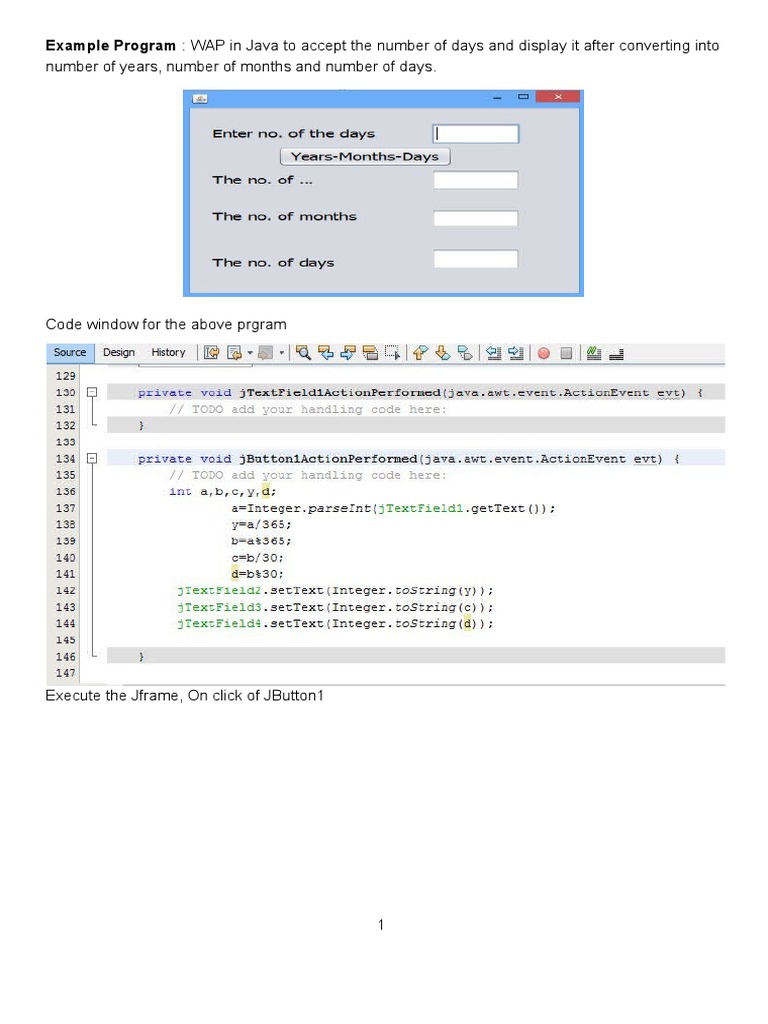Click the Enter no. of days field

pos(475,134)
